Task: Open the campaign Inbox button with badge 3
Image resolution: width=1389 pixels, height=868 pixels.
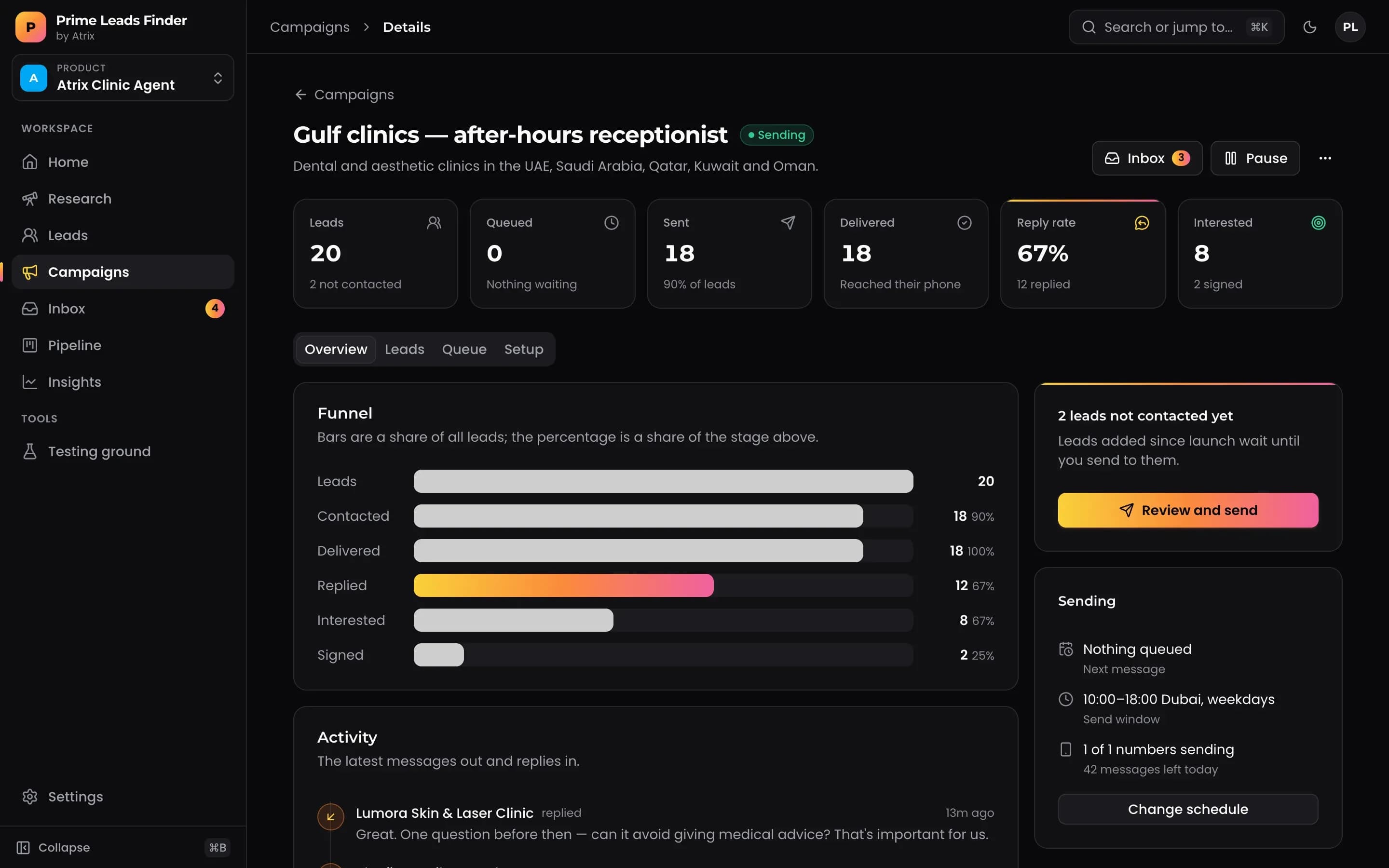Action: tap(1146, 159)
